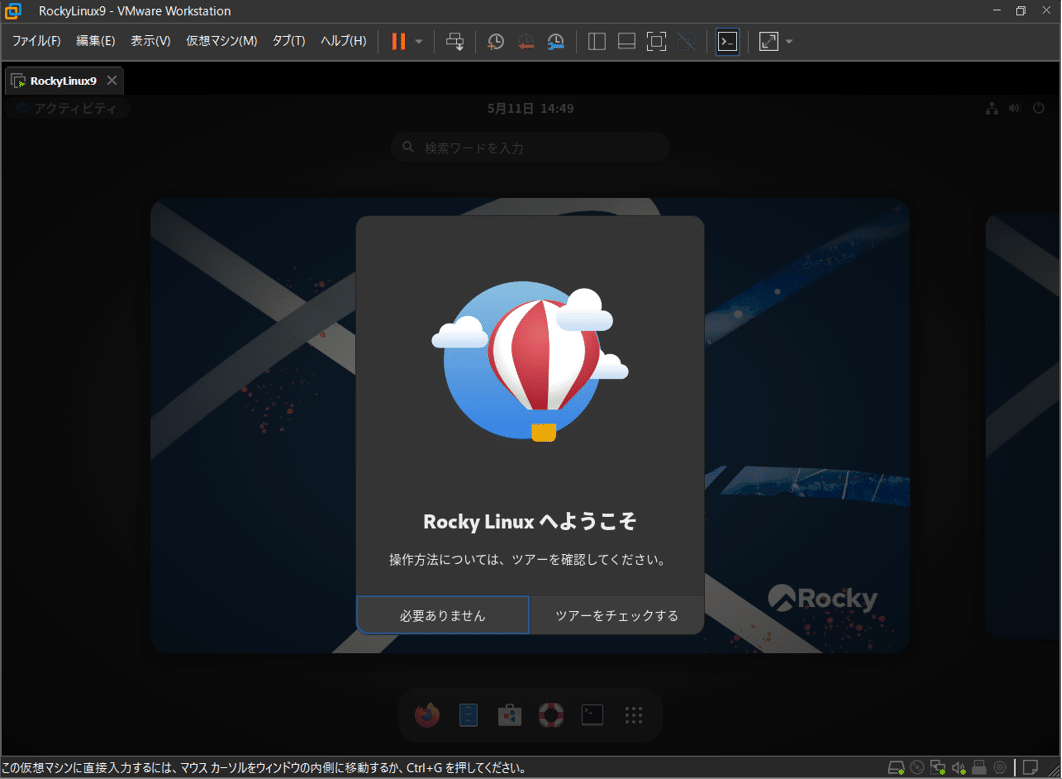This screenshot has height=779, width=1062.
Task: Launch Terminal from the dock
Action: tap(593, 715)
